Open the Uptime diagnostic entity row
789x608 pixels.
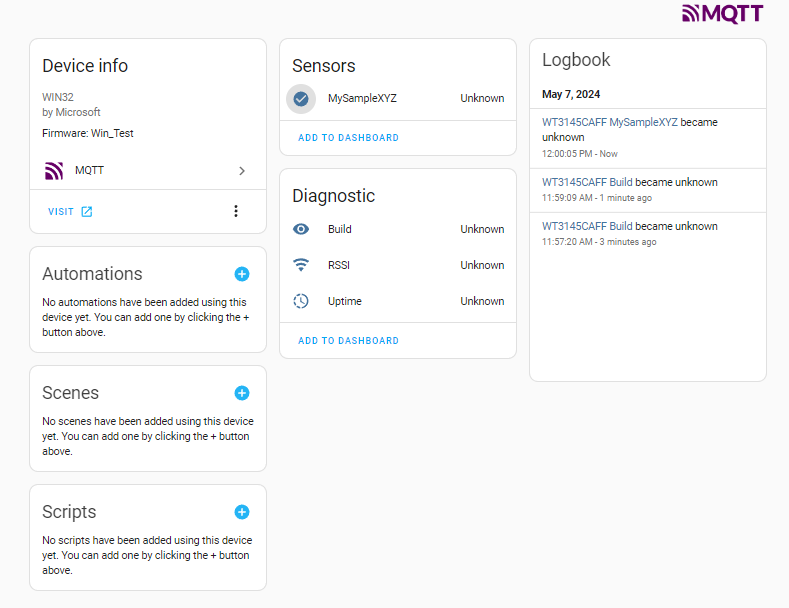pyautogui.click(x=398, y=301)
